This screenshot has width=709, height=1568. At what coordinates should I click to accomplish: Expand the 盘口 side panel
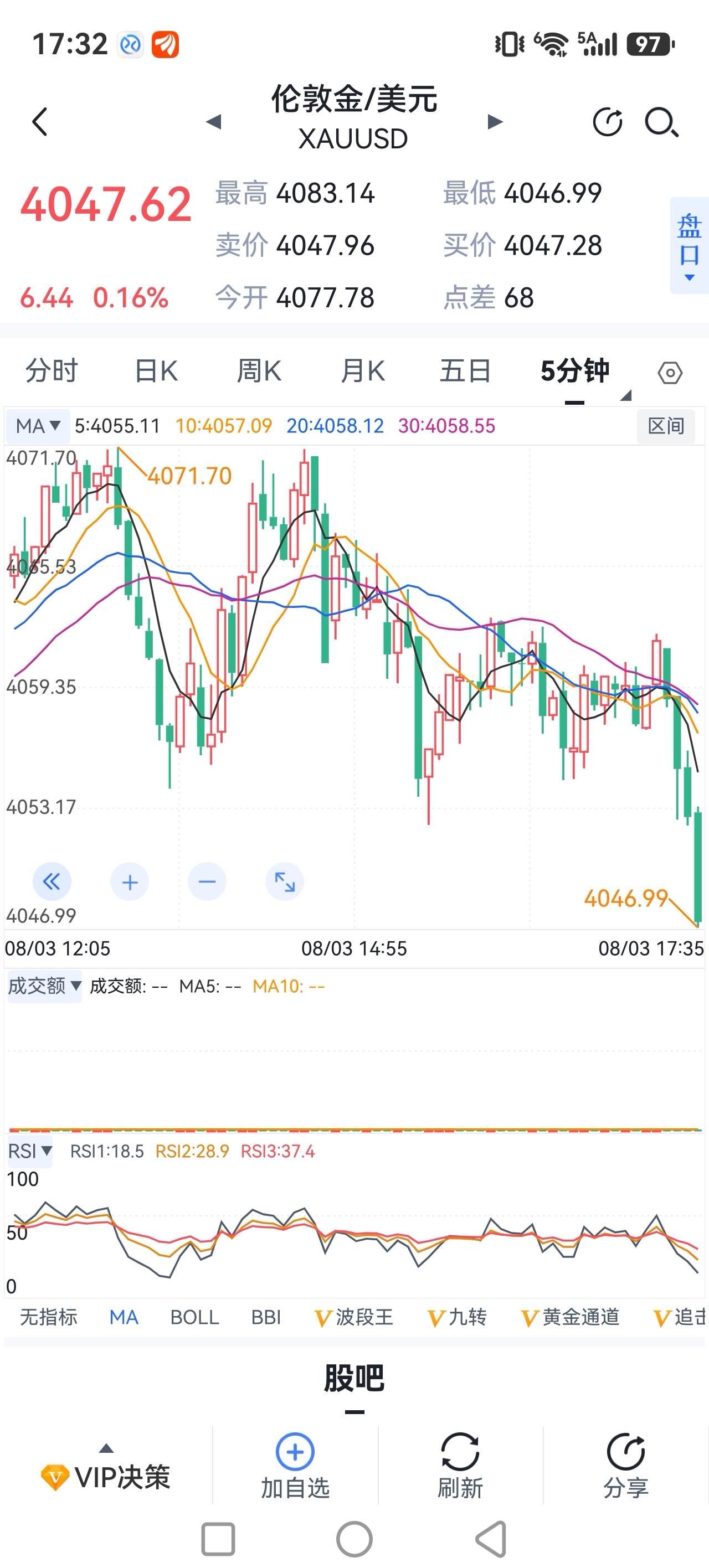(x=689, y=246)
